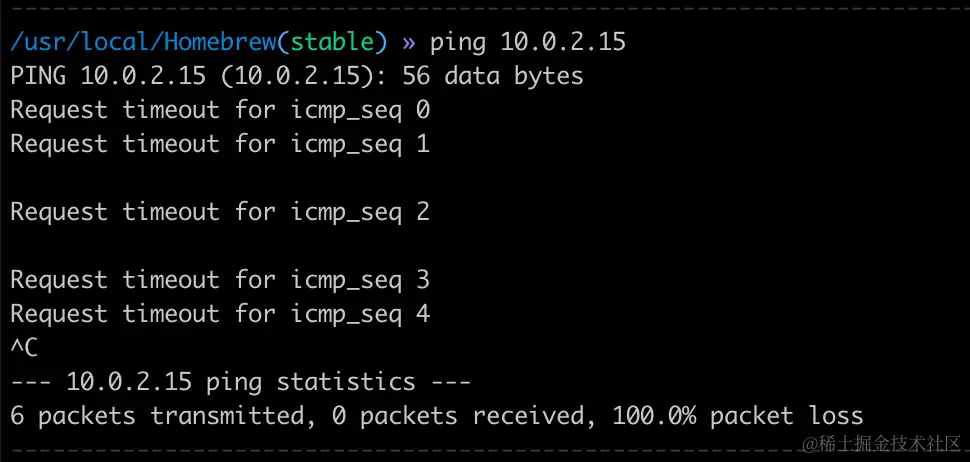
Task: Click the IP address after typed ping command
Action: 563,42
